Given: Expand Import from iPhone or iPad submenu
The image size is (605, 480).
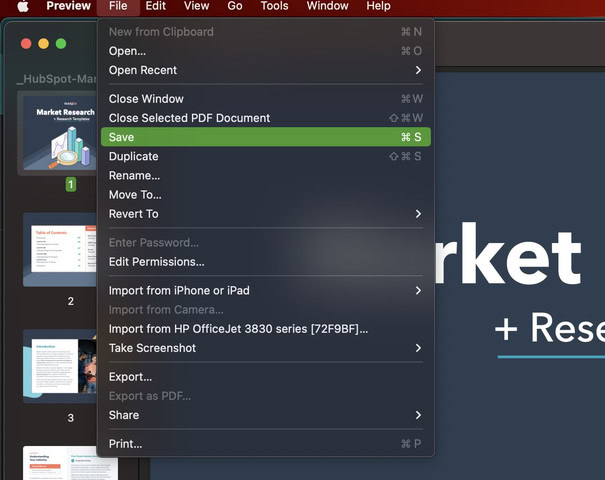Looking at the screenshot, I should (x=265, y=291).
